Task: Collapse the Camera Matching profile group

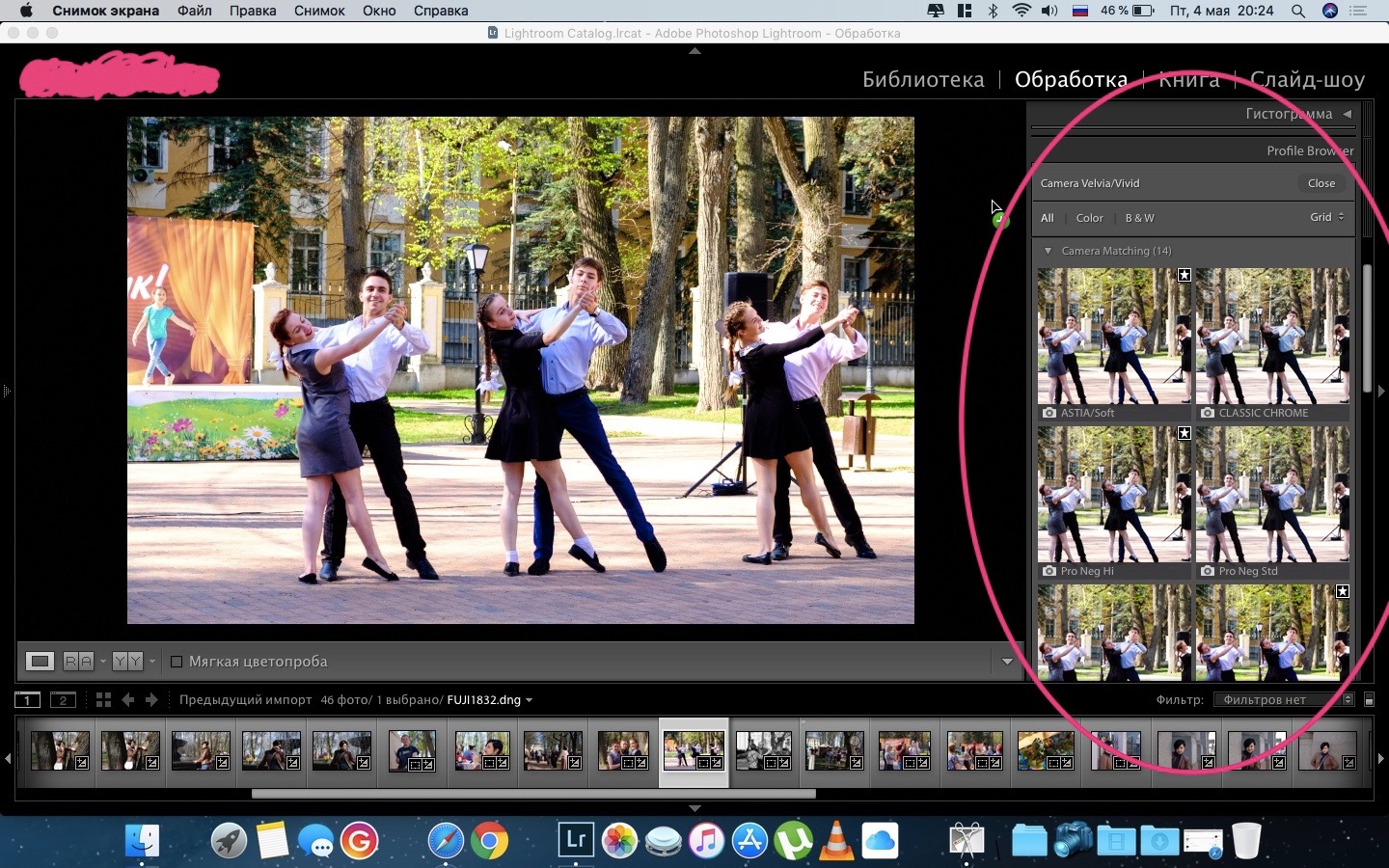Action: pyautogui.click(x=1048, y=251)
